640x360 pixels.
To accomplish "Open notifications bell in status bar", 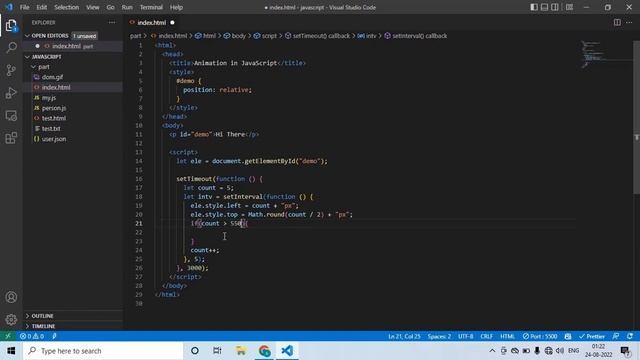I will point(630,336).
